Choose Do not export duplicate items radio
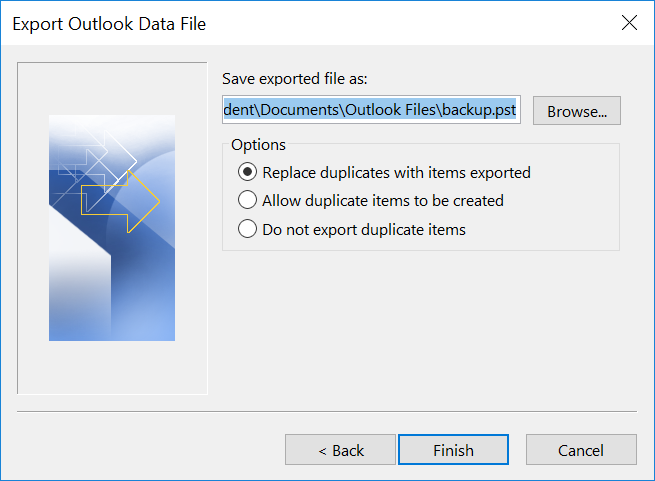The height and width of the screenshot is (481, 655). [247, 229]
